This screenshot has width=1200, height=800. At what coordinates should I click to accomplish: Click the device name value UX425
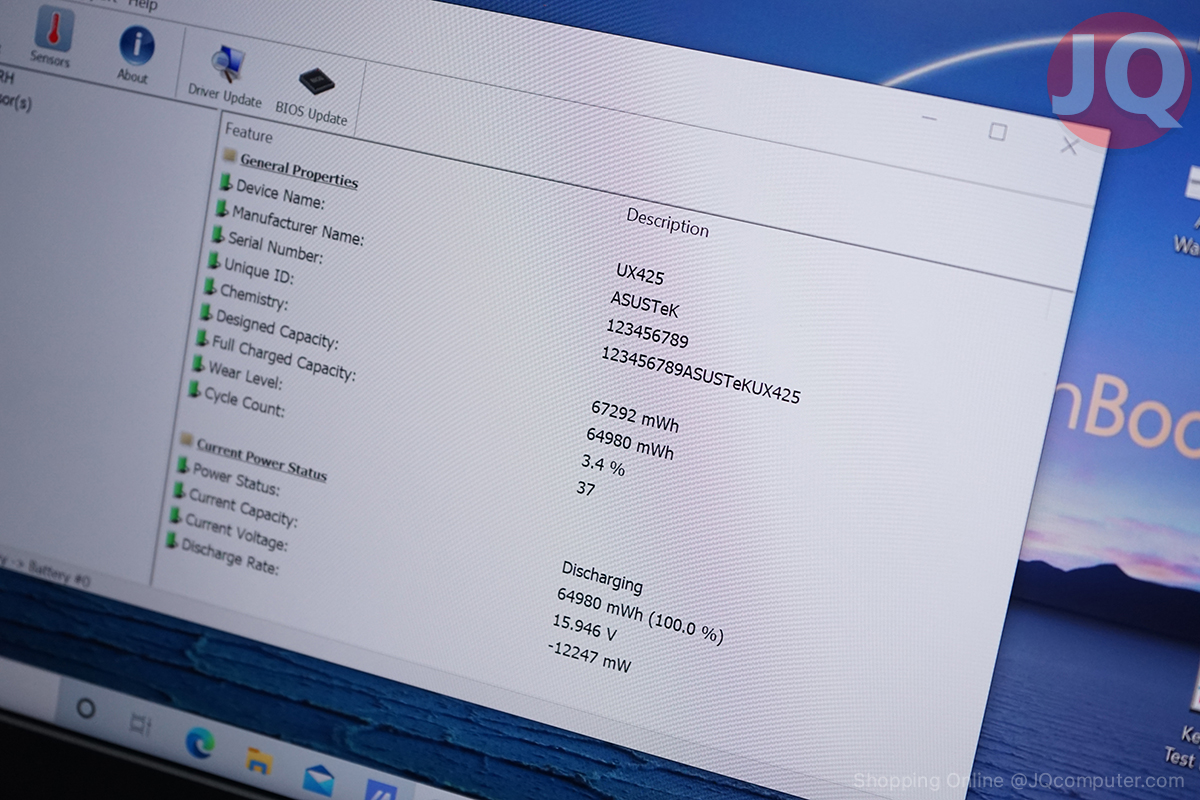(640, 273)
